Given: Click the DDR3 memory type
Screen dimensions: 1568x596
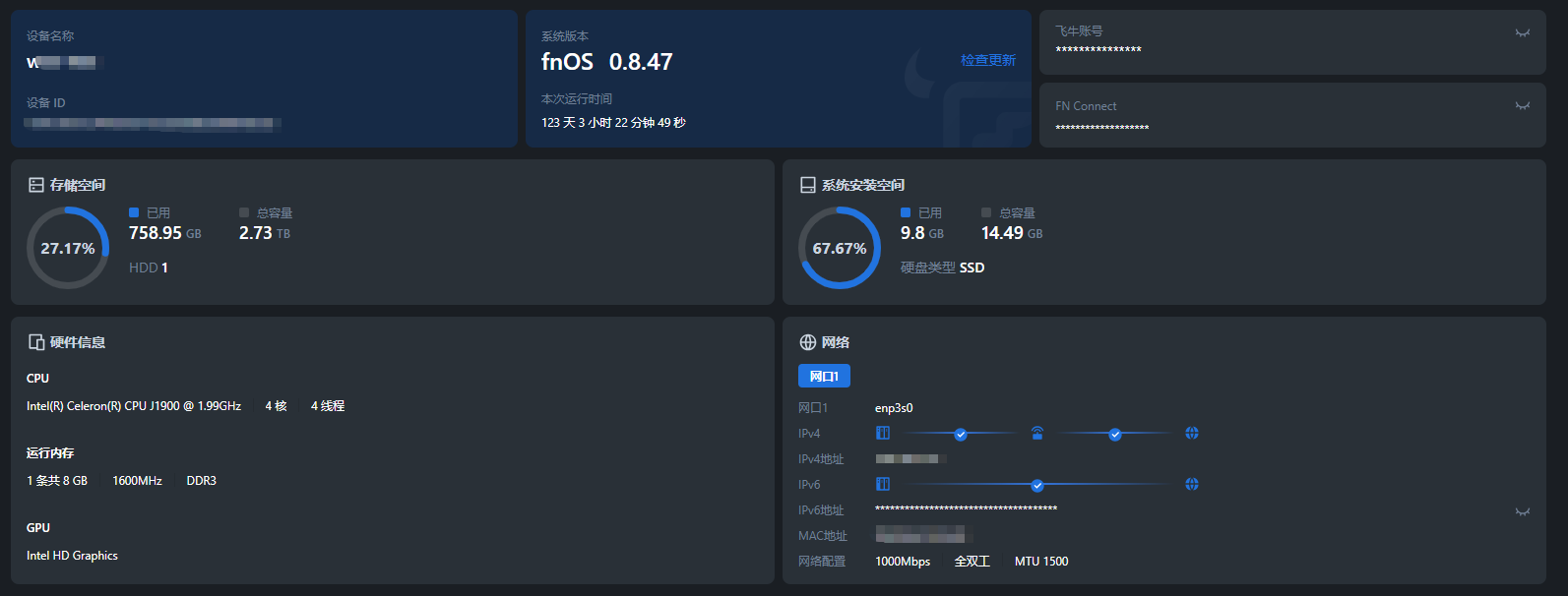Looking at the screenshot, I should tap(202, 481).
